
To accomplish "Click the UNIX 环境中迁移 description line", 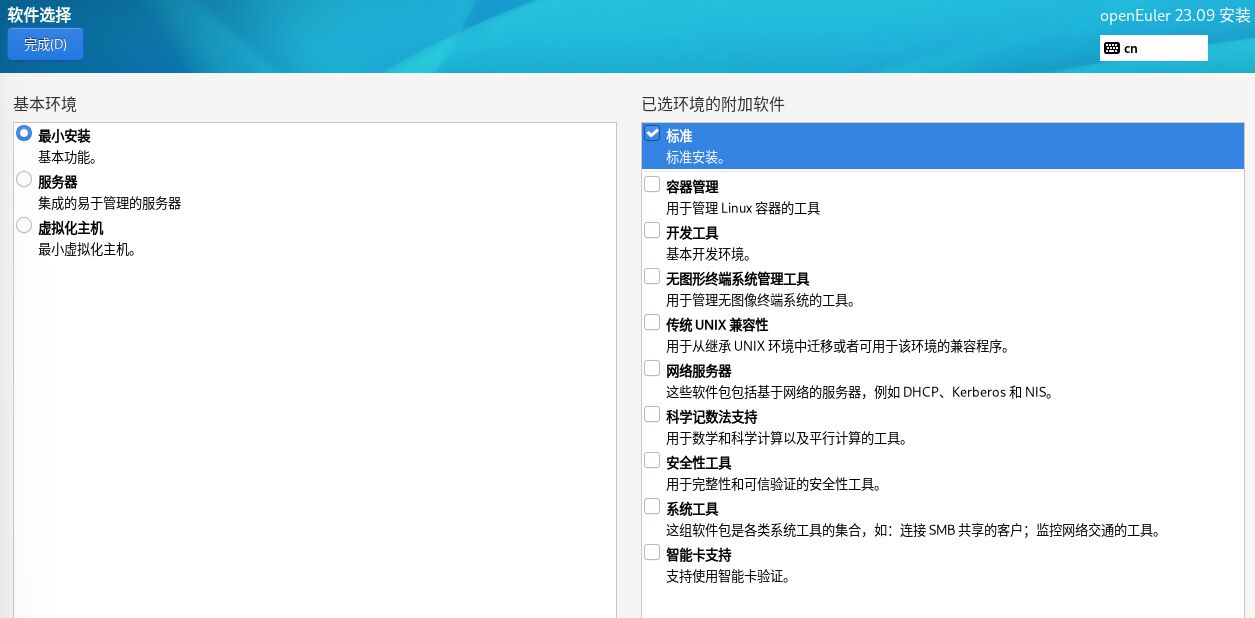I will point(838,346).
